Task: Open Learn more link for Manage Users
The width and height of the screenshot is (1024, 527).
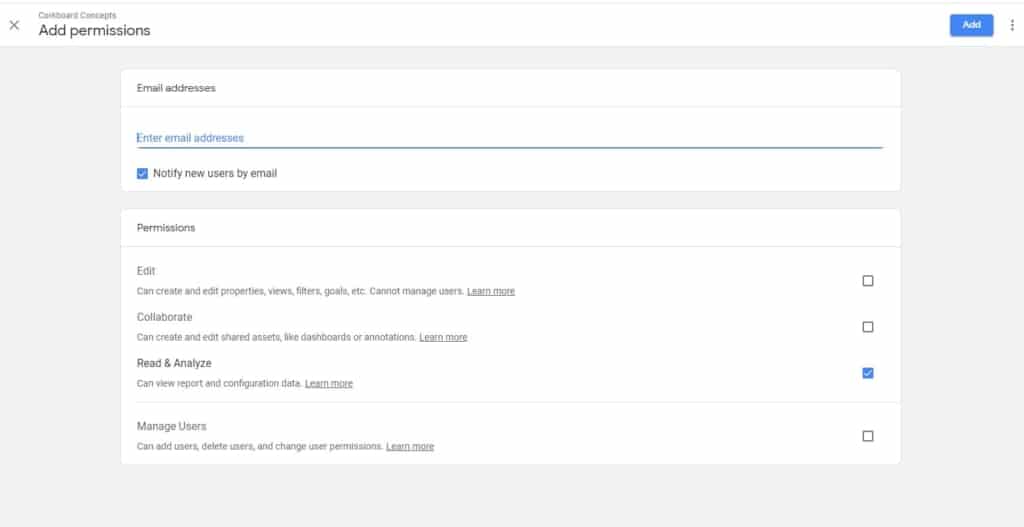Action: pyautogui.click(x=410, y=446)
